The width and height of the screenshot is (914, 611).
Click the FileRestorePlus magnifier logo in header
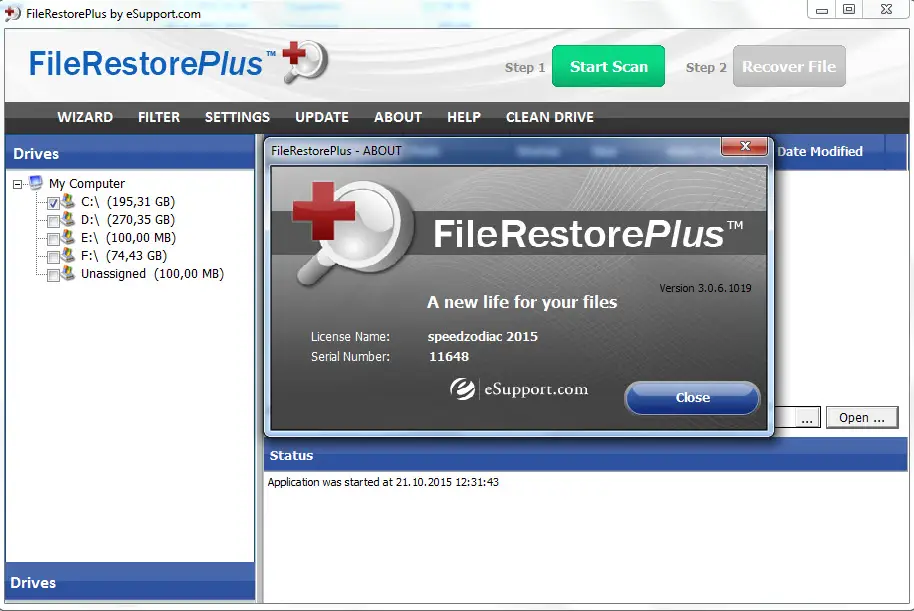305,61
